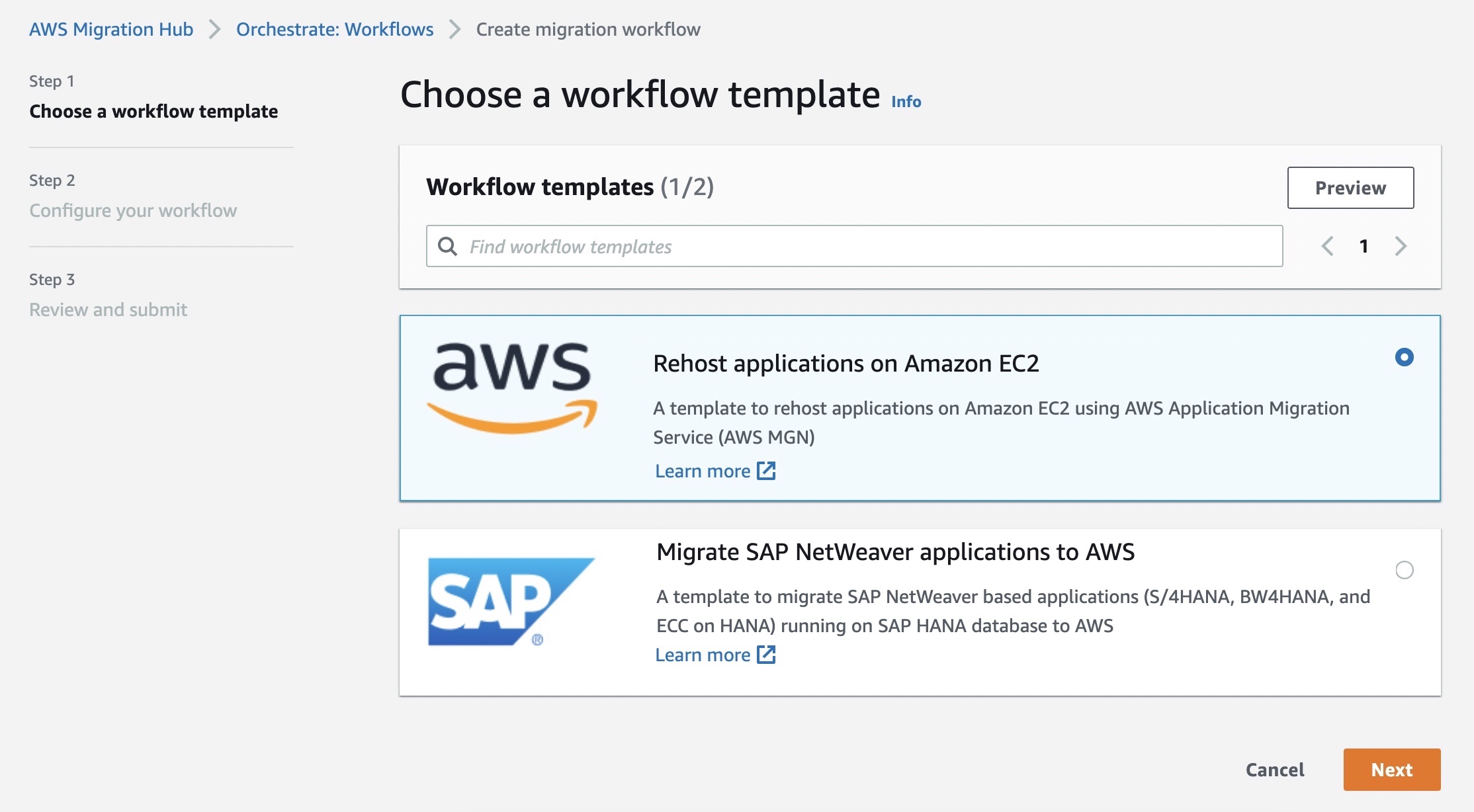1474x812 pixels.
Task: Click 'Rehost applications on Amazon EC2' title
Action: [x=846, y=364]
